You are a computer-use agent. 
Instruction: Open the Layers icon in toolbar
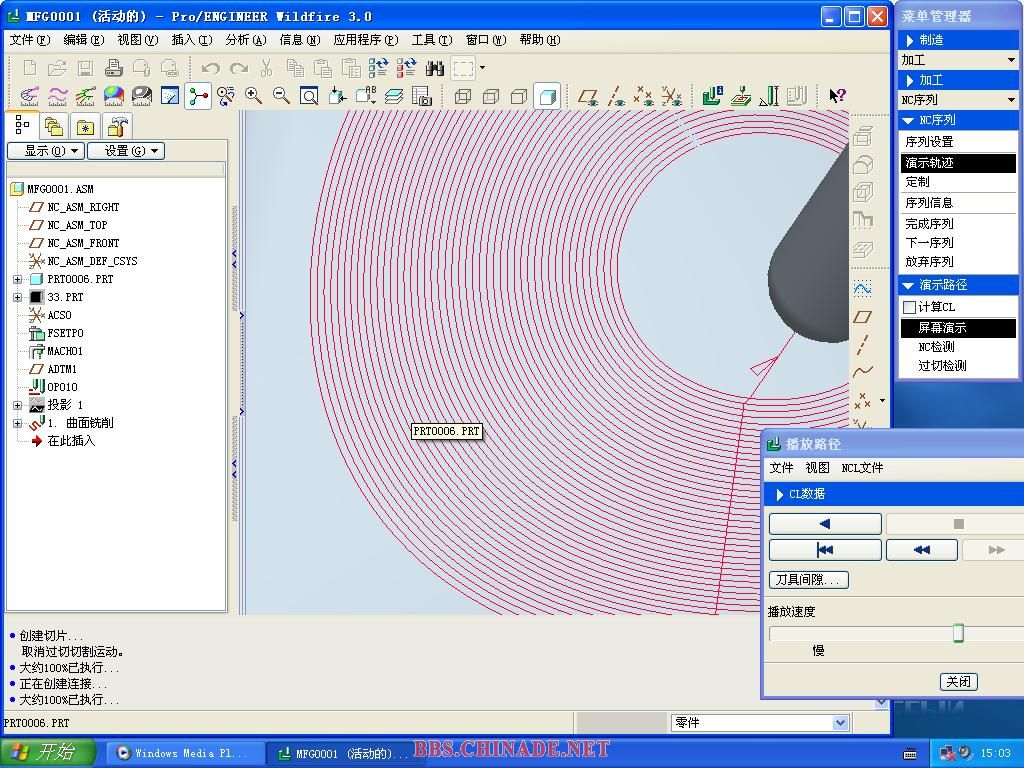click(x=394, y=96)
